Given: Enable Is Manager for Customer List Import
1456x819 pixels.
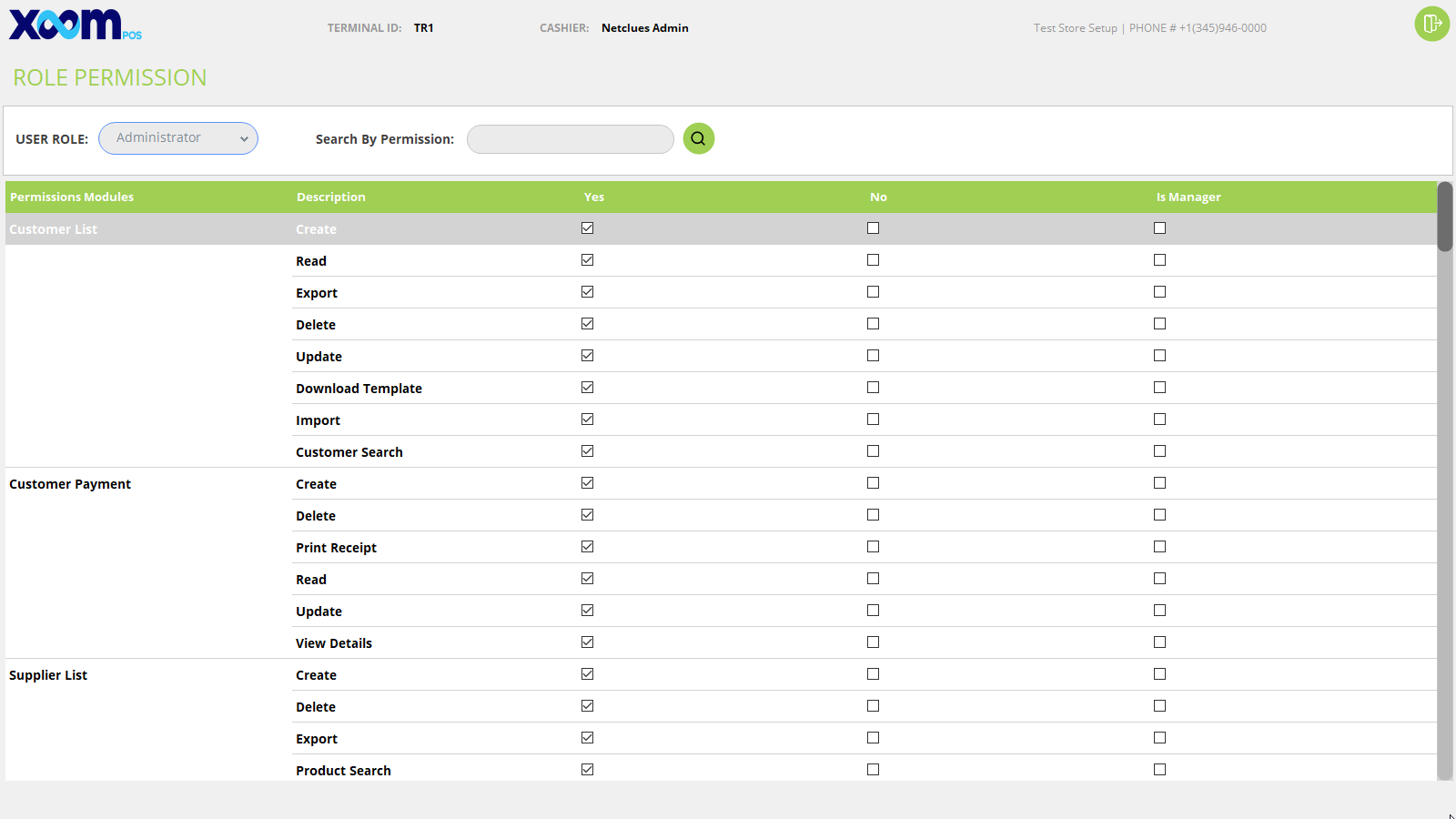Looking at the screenshot, I should pyautogui.click(x=1159, y=420).
